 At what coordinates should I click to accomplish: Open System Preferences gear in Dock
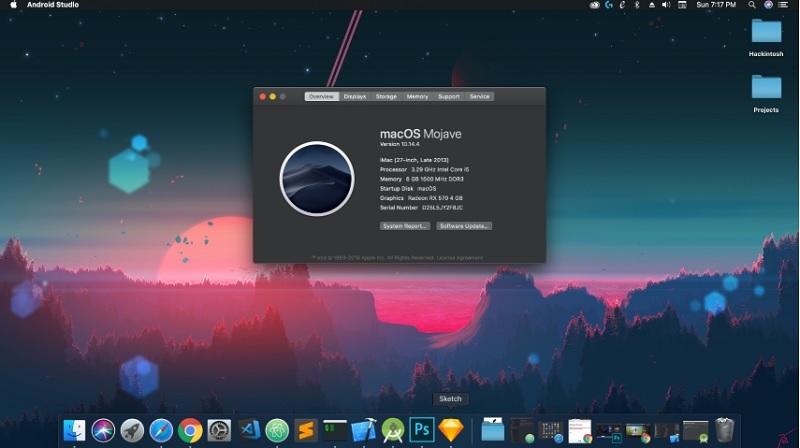[219, 430]
